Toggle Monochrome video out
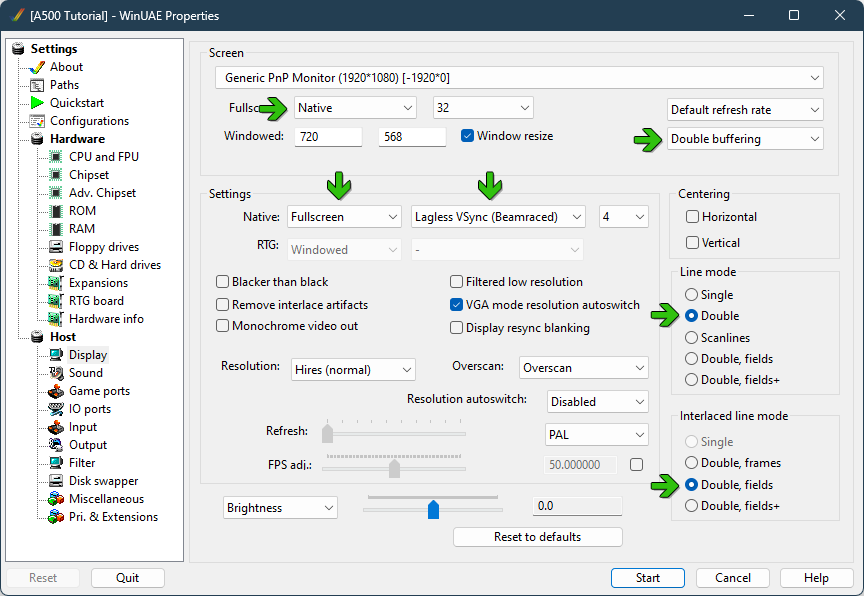The height and width of the screenshot is (596, 864). [x=223, y=326]
